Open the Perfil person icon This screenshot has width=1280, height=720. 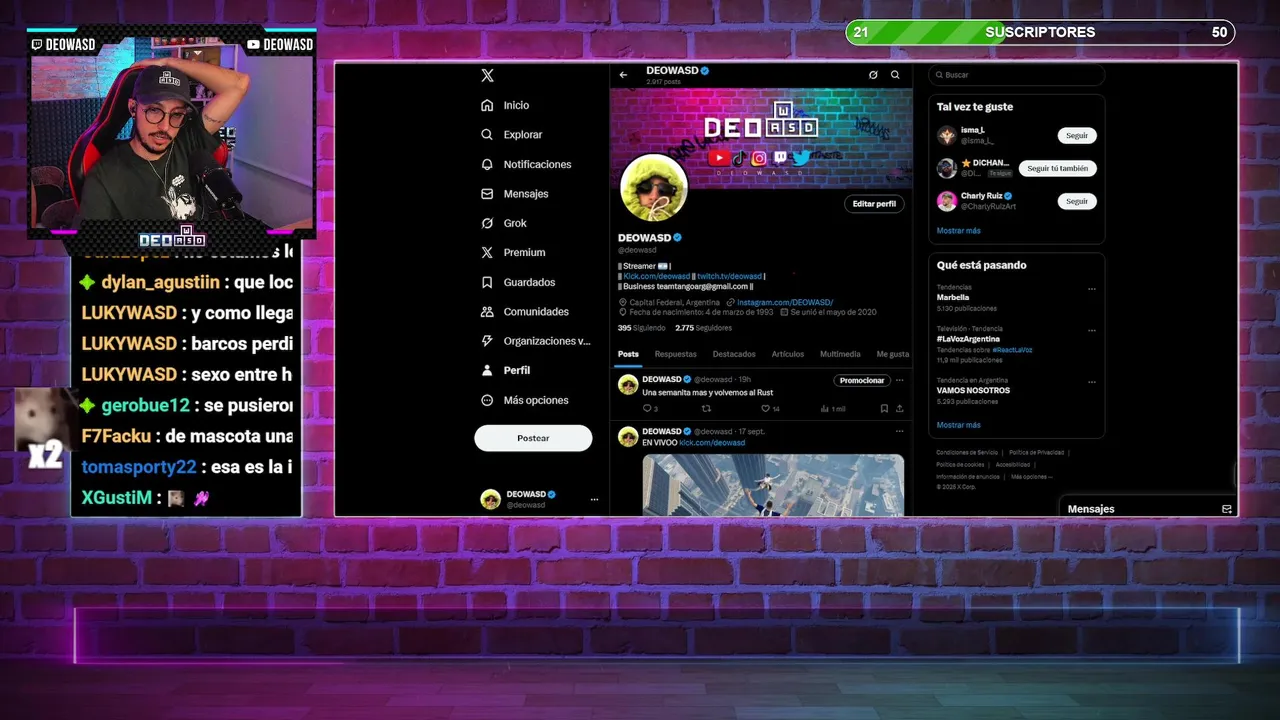point(487,370)
